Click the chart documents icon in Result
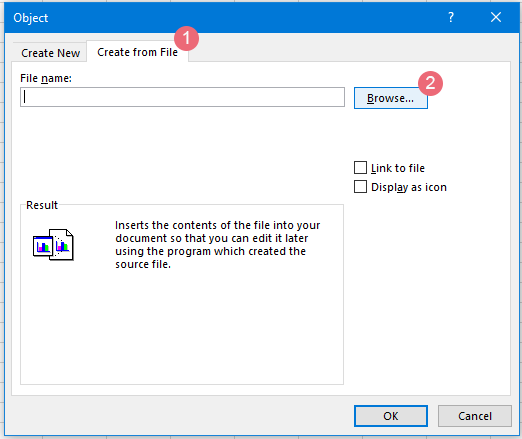Viewport: 522px width, 439px height. 53,245
